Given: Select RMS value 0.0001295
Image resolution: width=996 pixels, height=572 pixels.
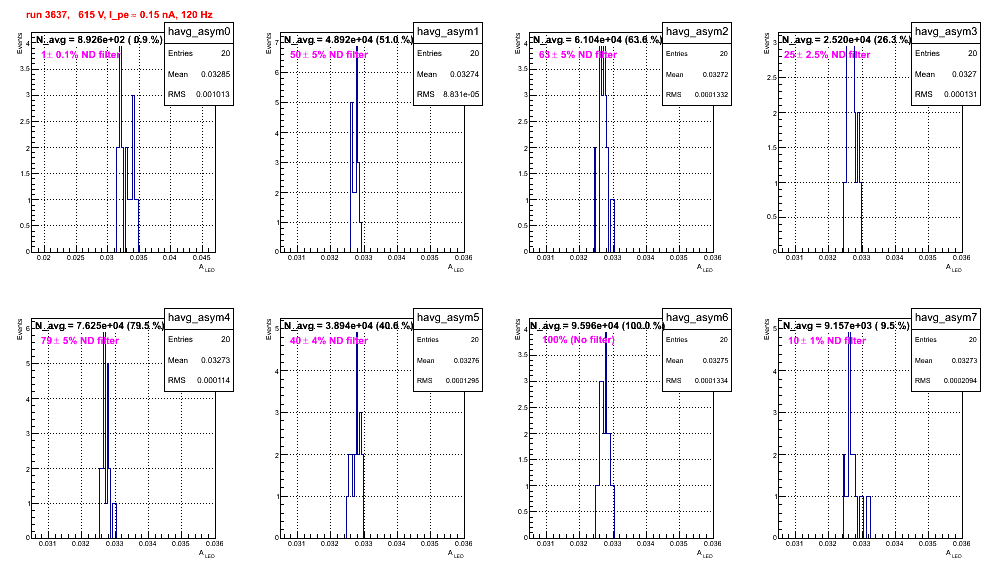Looking at the screenshot, I should click(463, 381).
